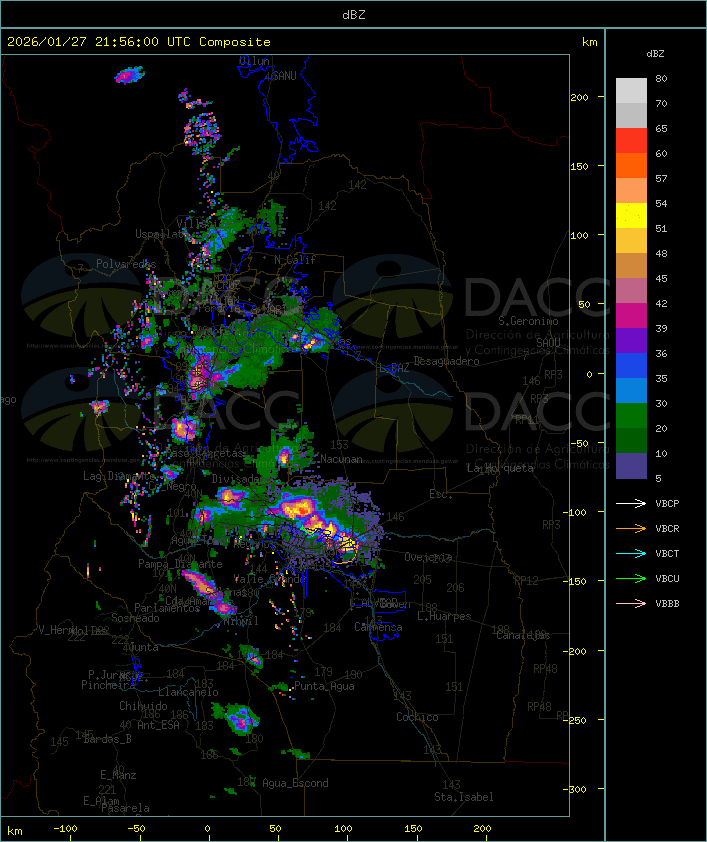
Task: Select the bright yellow 51-54 dBZ swatch
Action: click(x=631, y=216)
